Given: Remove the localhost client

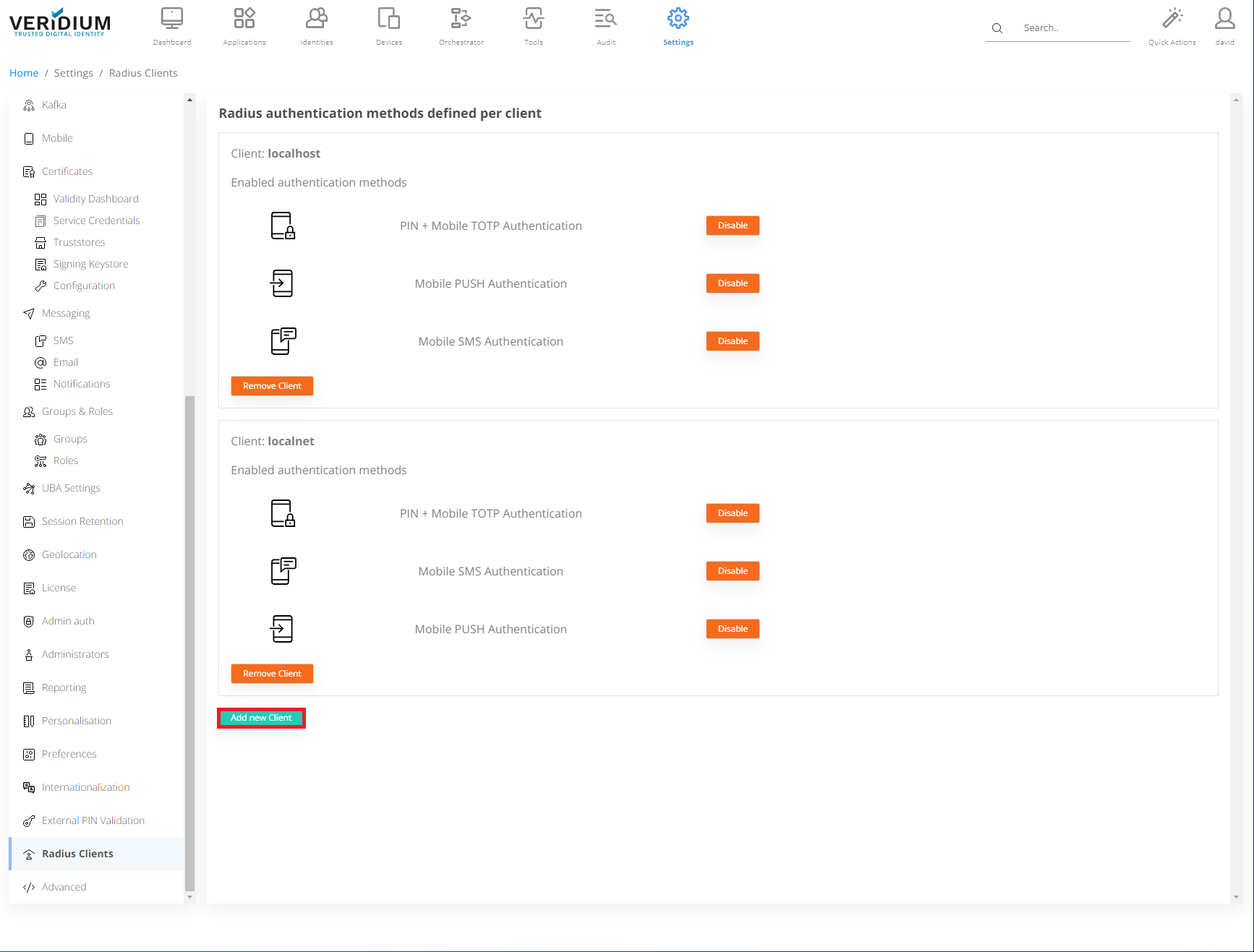Looking at the screenshot, I should point(272,386).
